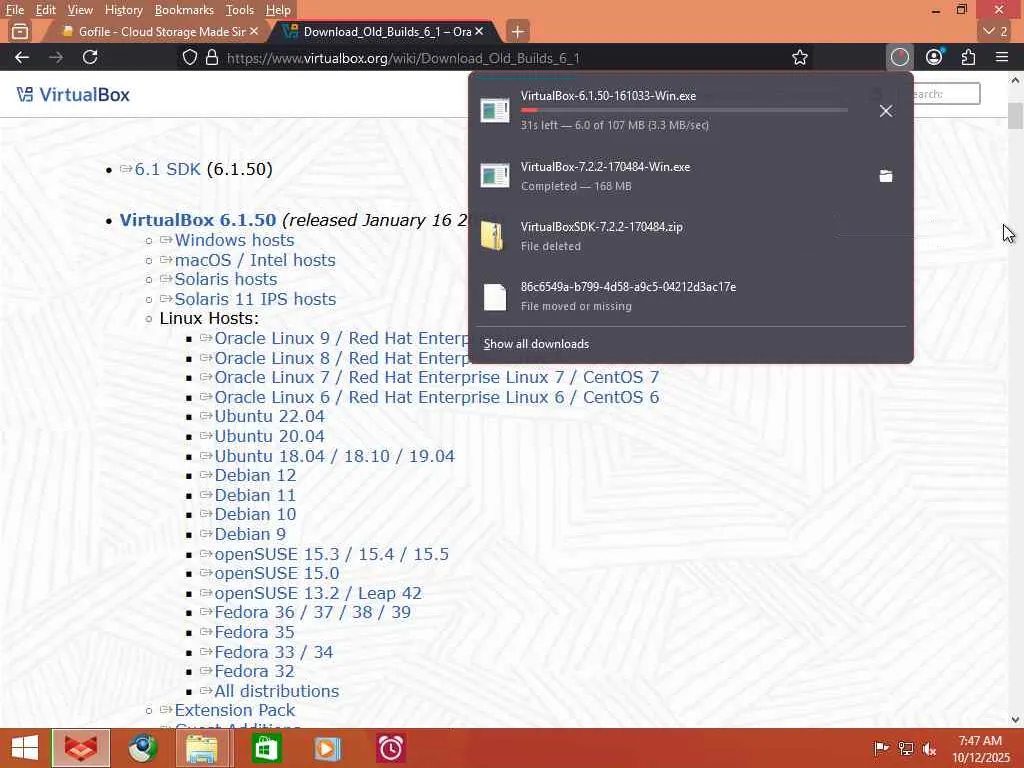The image size is (1024, 768).
Task: Click the VirtualBox-6.1.50-161033-Win.exe file icon
Action: tap(494, 110)
